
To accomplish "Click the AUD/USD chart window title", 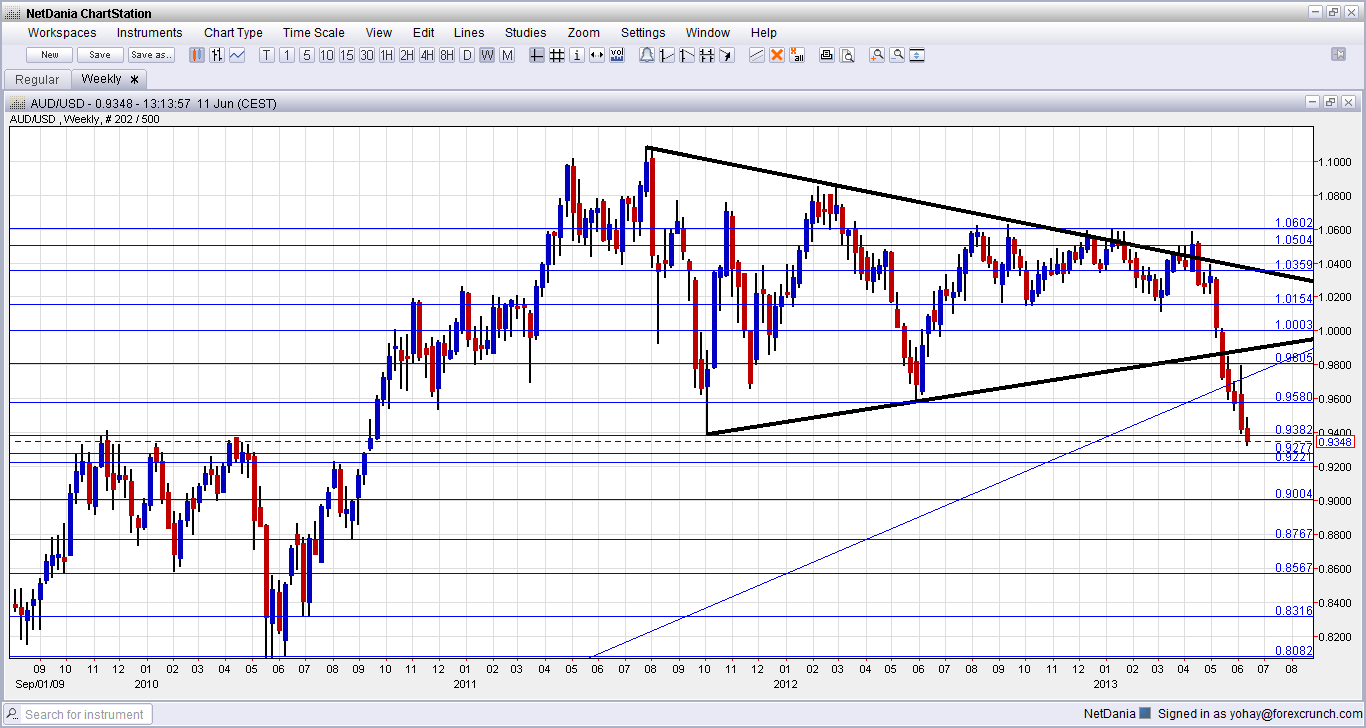I will [x=153, y=103].
